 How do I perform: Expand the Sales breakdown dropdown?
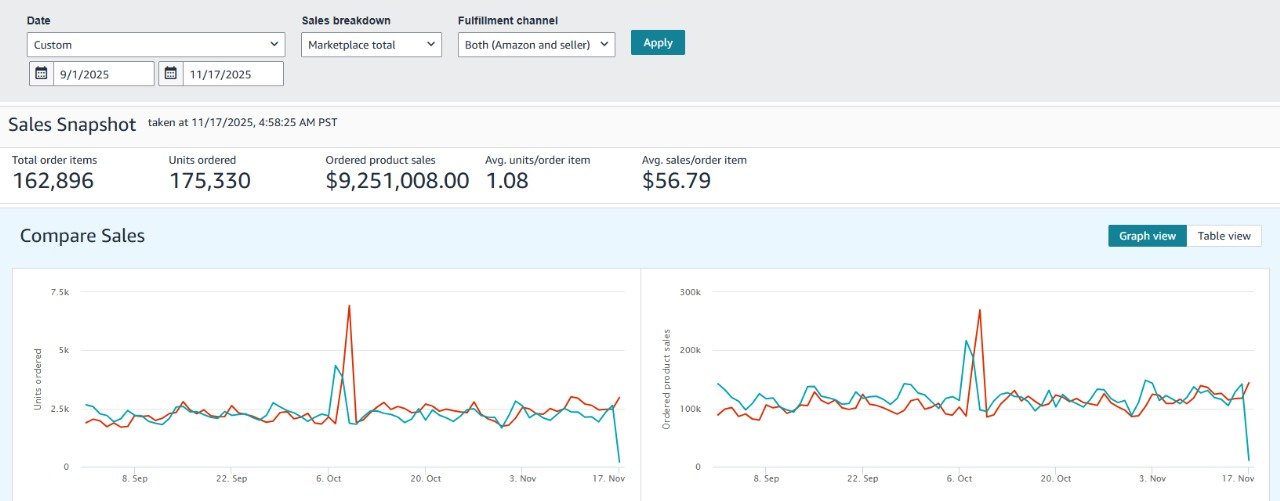pos(371,45)
